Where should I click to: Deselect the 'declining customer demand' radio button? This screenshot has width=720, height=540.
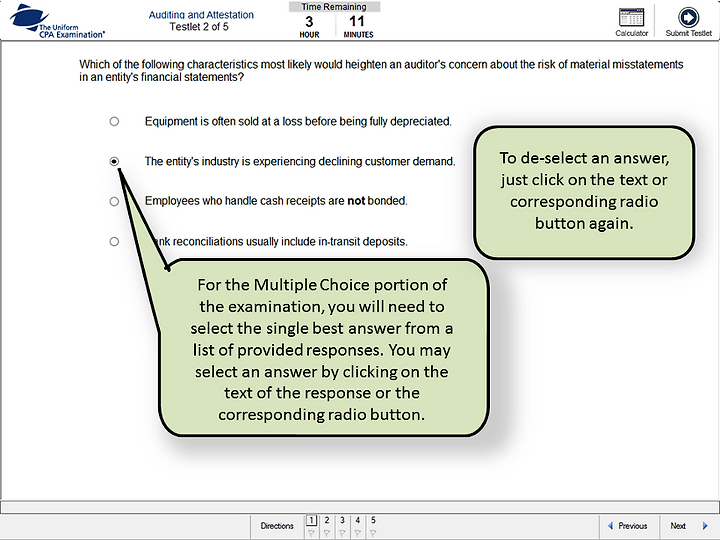114,161
